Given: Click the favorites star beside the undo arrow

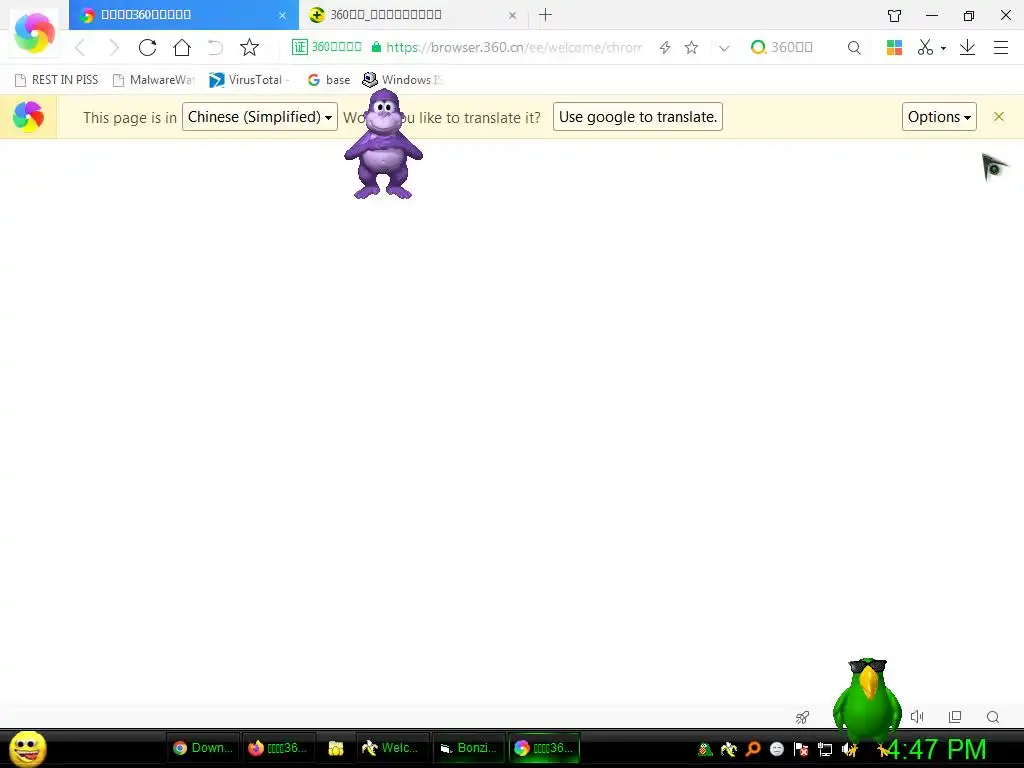Looking at the screenshot, I should tap(249, 48).
